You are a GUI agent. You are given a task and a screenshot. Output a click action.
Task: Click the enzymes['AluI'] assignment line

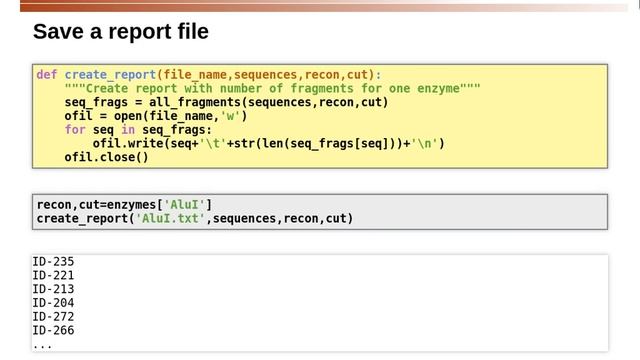pyautogui.click(x=124, y=204)
